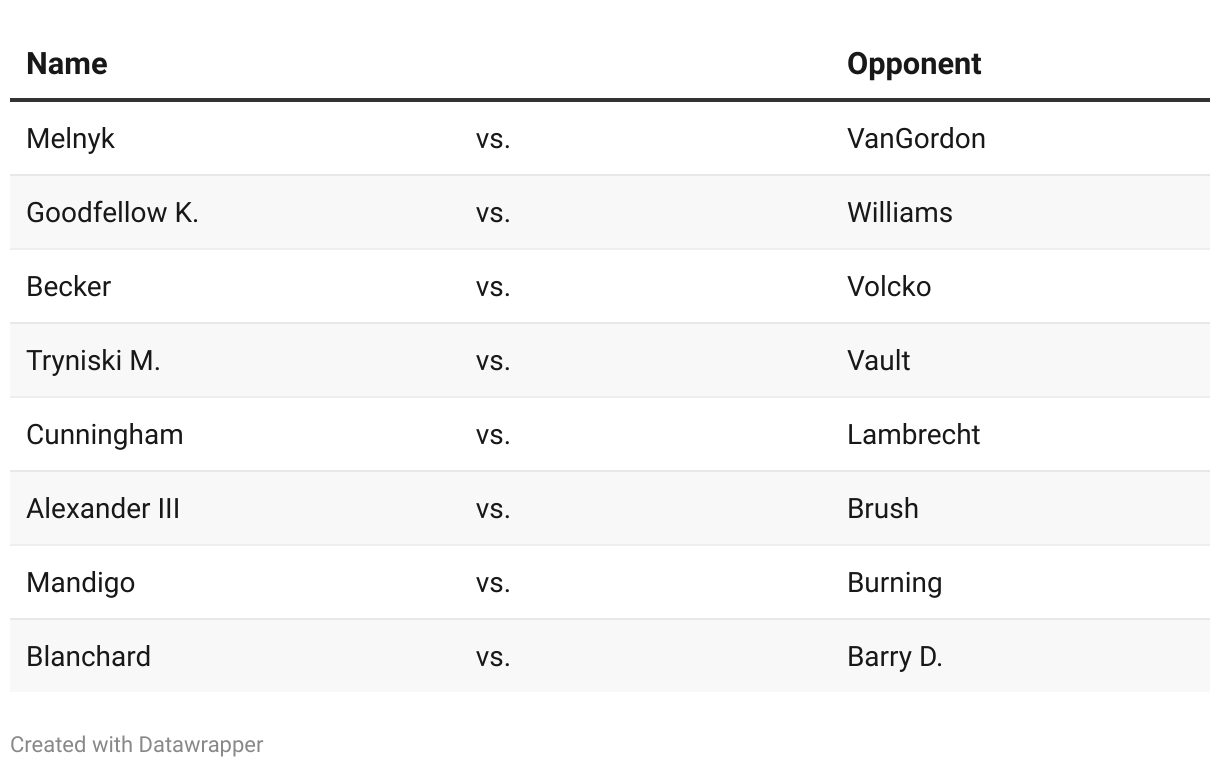Click the Burning opponent entry
The image size is (1220, 768).
[x=894, y=582]
